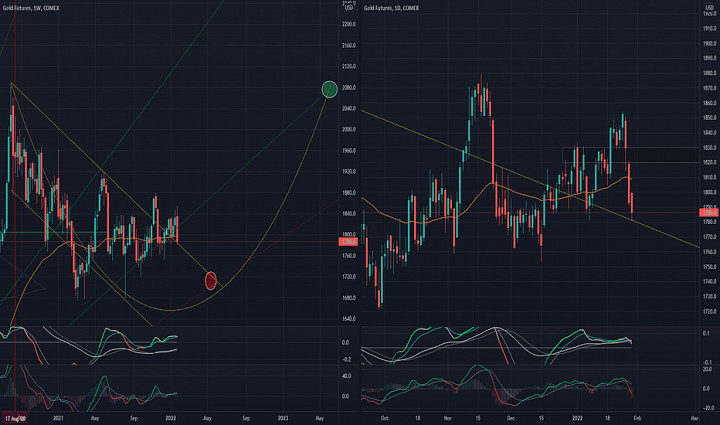720x425 pixels.
Task: Click the red current price tag on weekly chart
Action: click(x=348, y=242)
